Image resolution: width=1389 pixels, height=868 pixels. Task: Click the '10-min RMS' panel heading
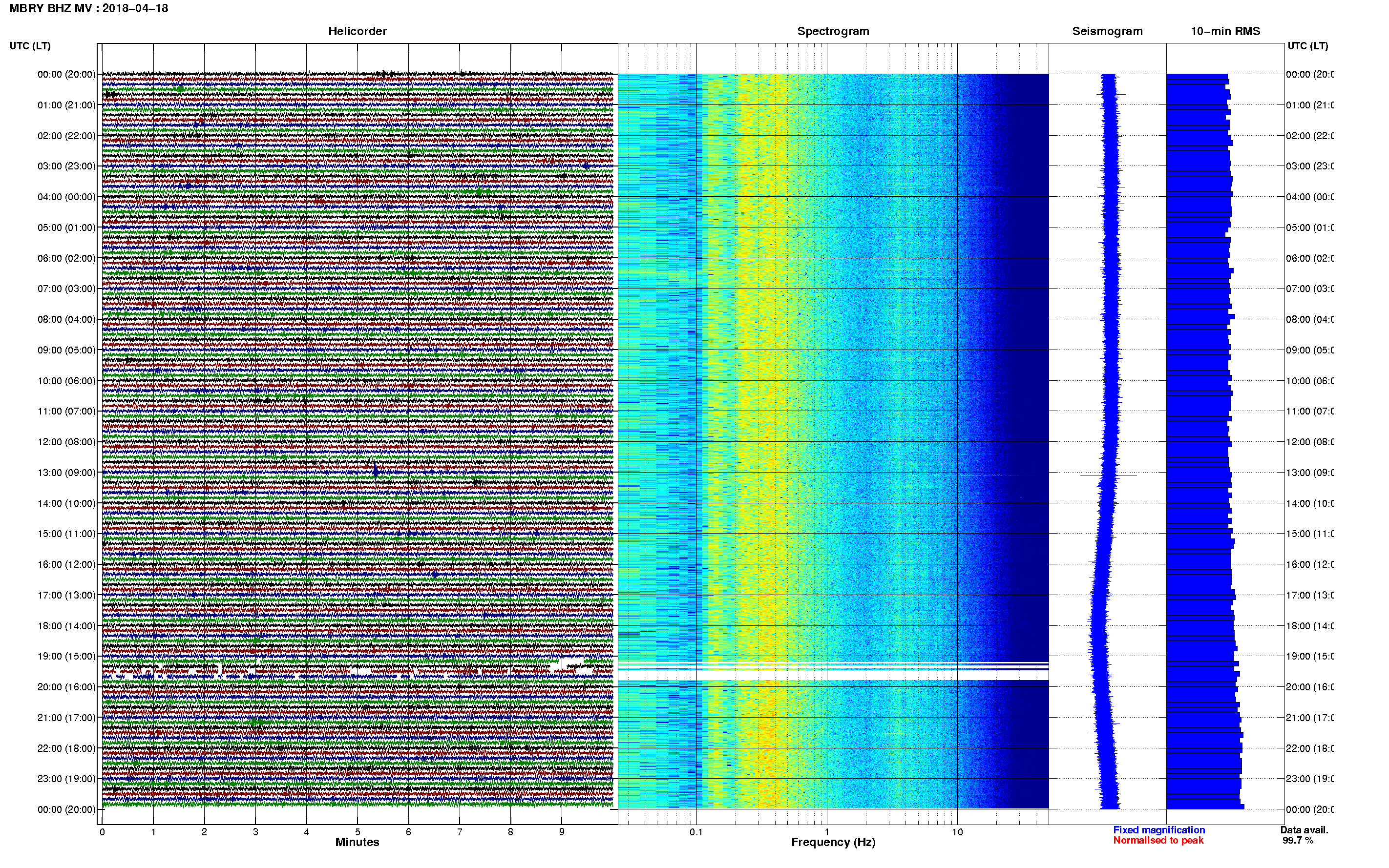(1225, 31)
